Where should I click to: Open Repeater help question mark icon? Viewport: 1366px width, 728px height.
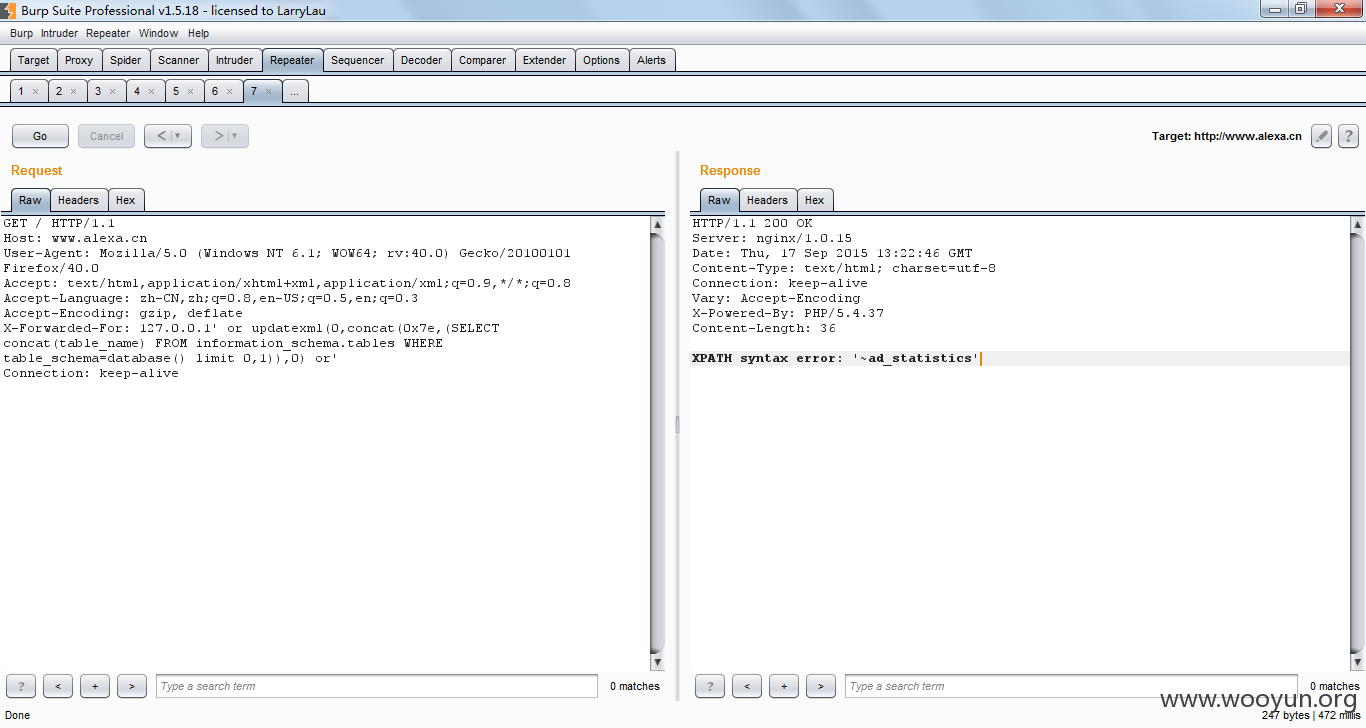click(x=1348, y=136)
